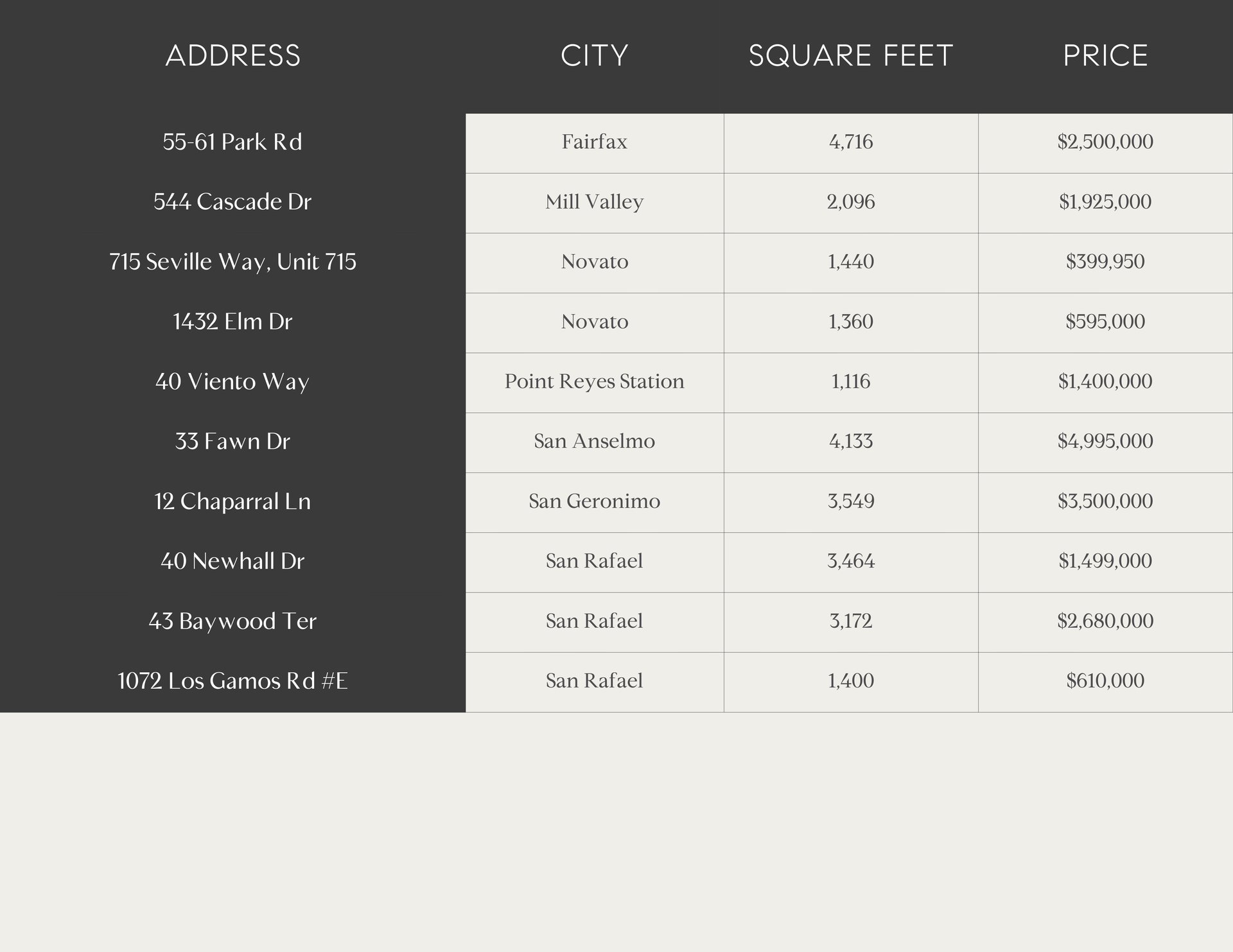Click the 40 Newhall Dr row
1233x952 pixels.
point(232,561)
